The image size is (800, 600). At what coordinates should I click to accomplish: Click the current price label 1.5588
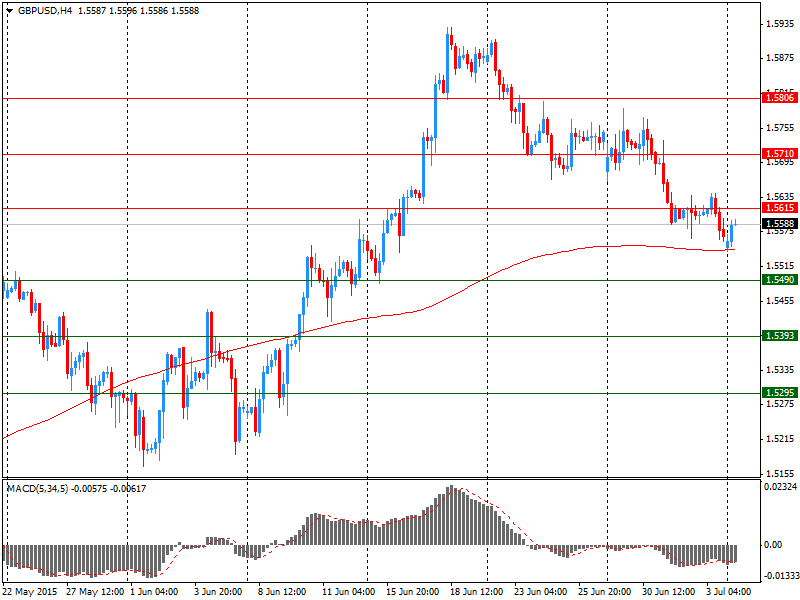pos(780,223)
